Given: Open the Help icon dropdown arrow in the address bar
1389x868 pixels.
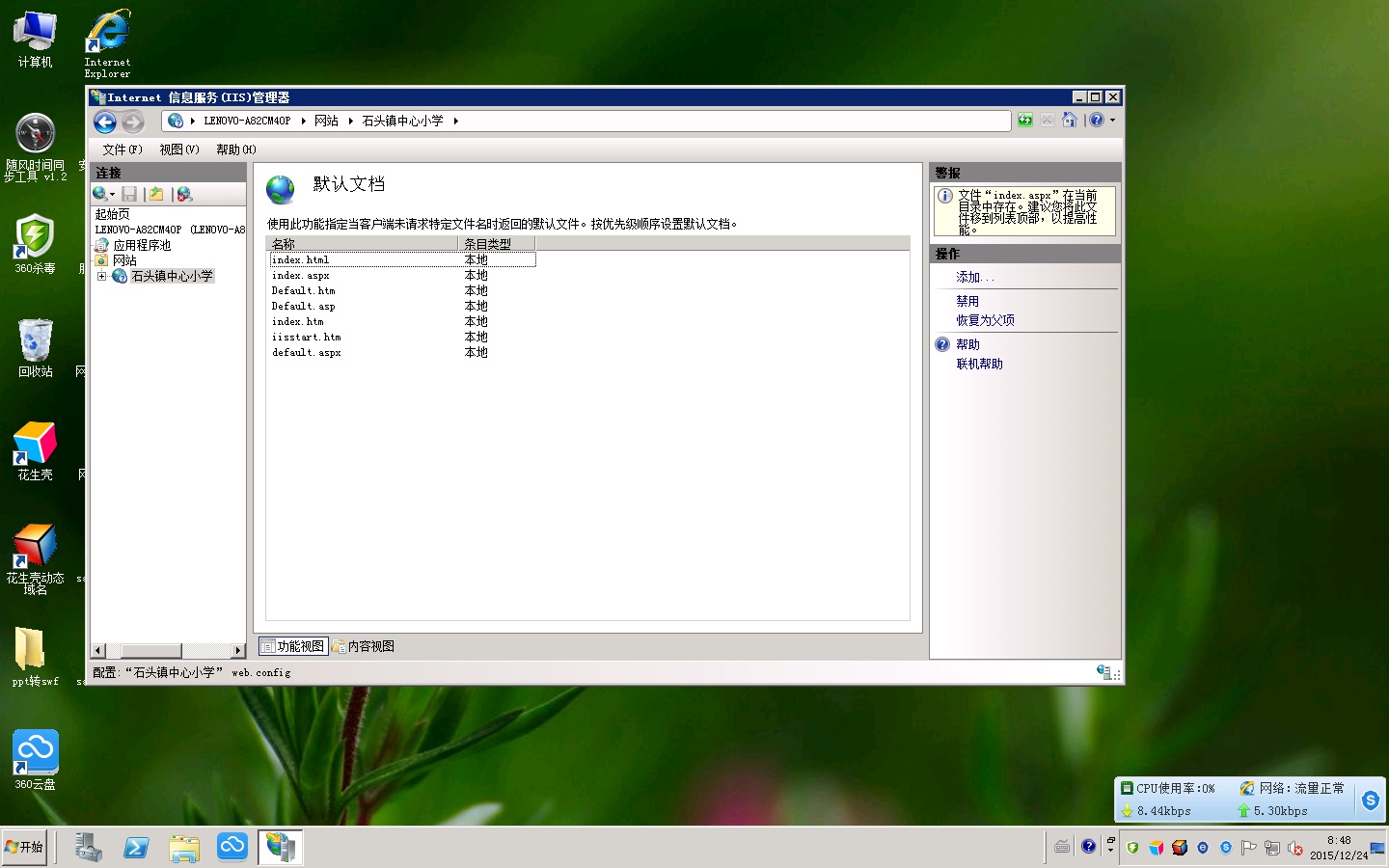Looking at the screenshot, I should click(1112, 121).
